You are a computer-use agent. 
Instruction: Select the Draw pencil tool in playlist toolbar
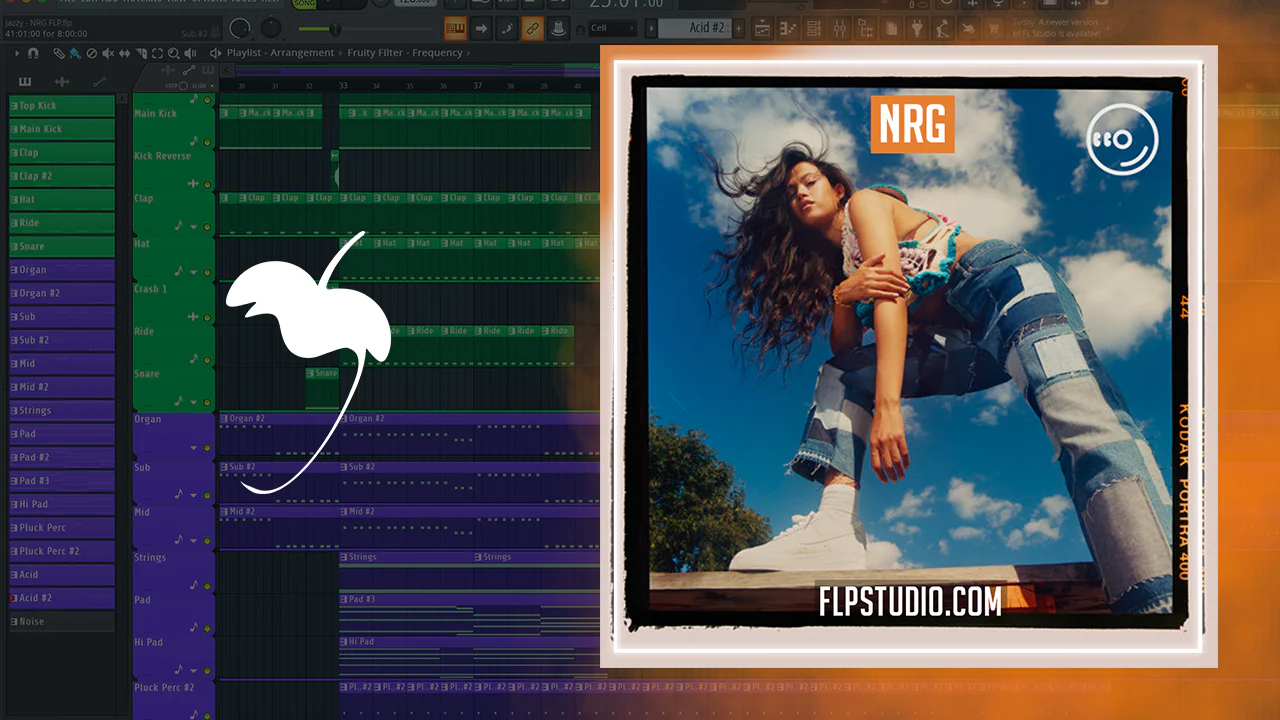click(59, 53)
